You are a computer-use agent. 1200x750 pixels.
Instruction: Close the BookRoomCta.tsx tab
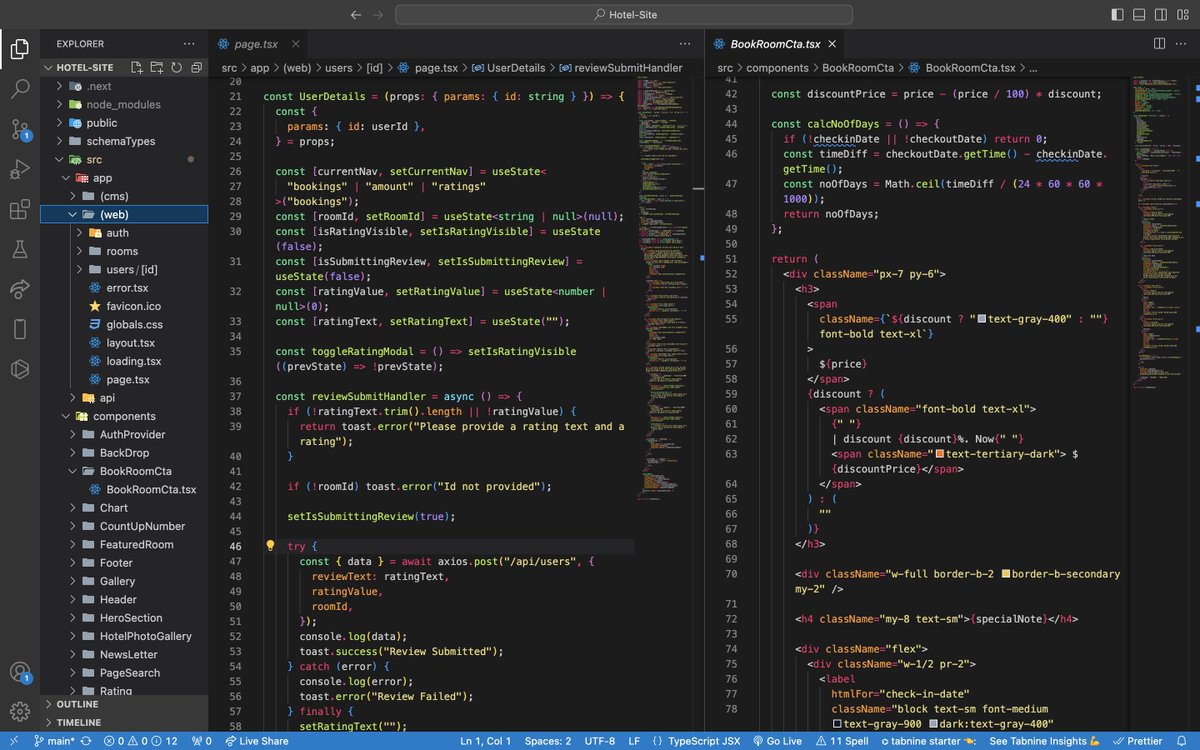832,44
